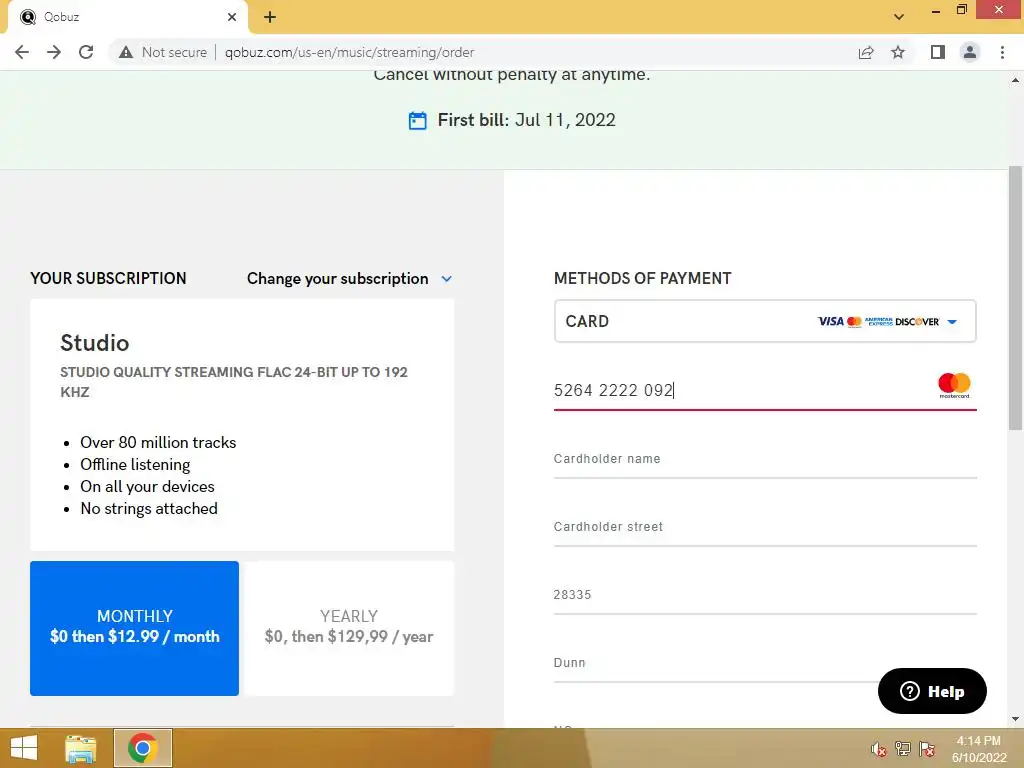Close the Qobuz tab
This screenshot has width=1024, height=768.
coord(232,17)
